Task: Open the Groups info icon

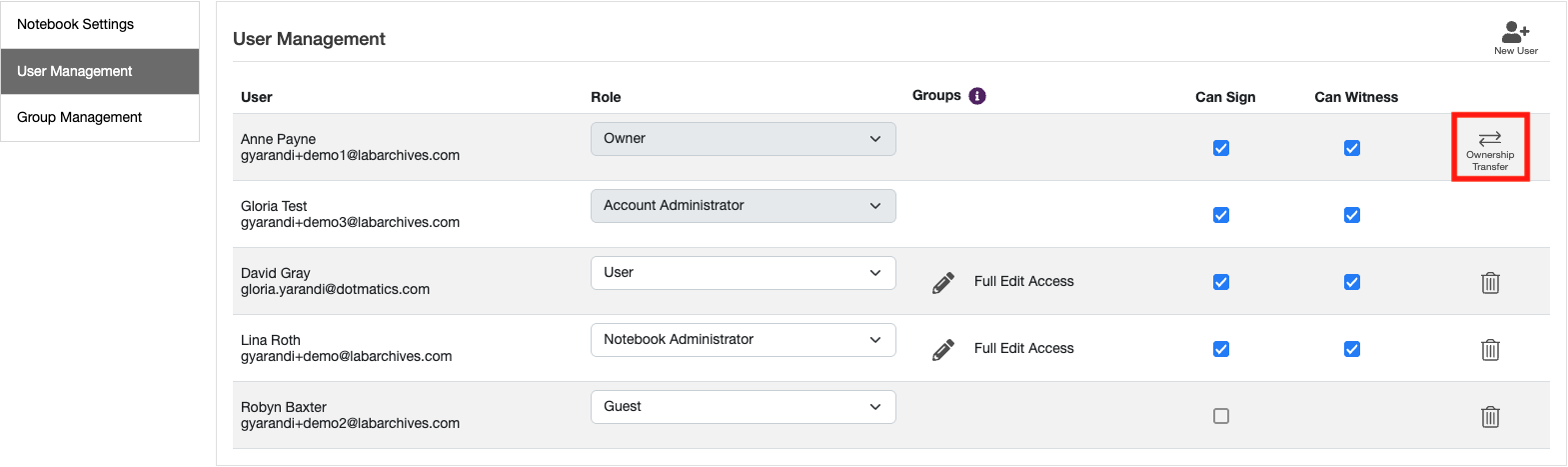Action: 977,96
